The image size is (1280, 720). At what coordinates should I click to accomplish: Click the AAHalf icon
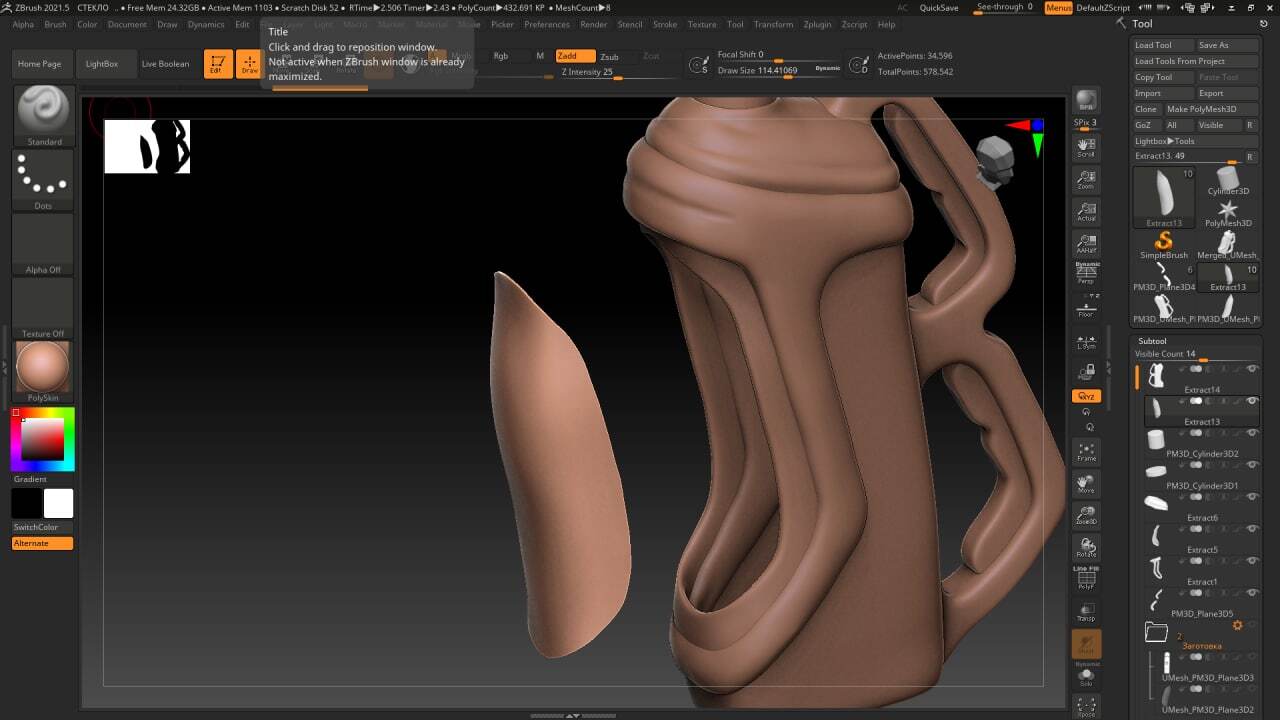pos(1086,243)
